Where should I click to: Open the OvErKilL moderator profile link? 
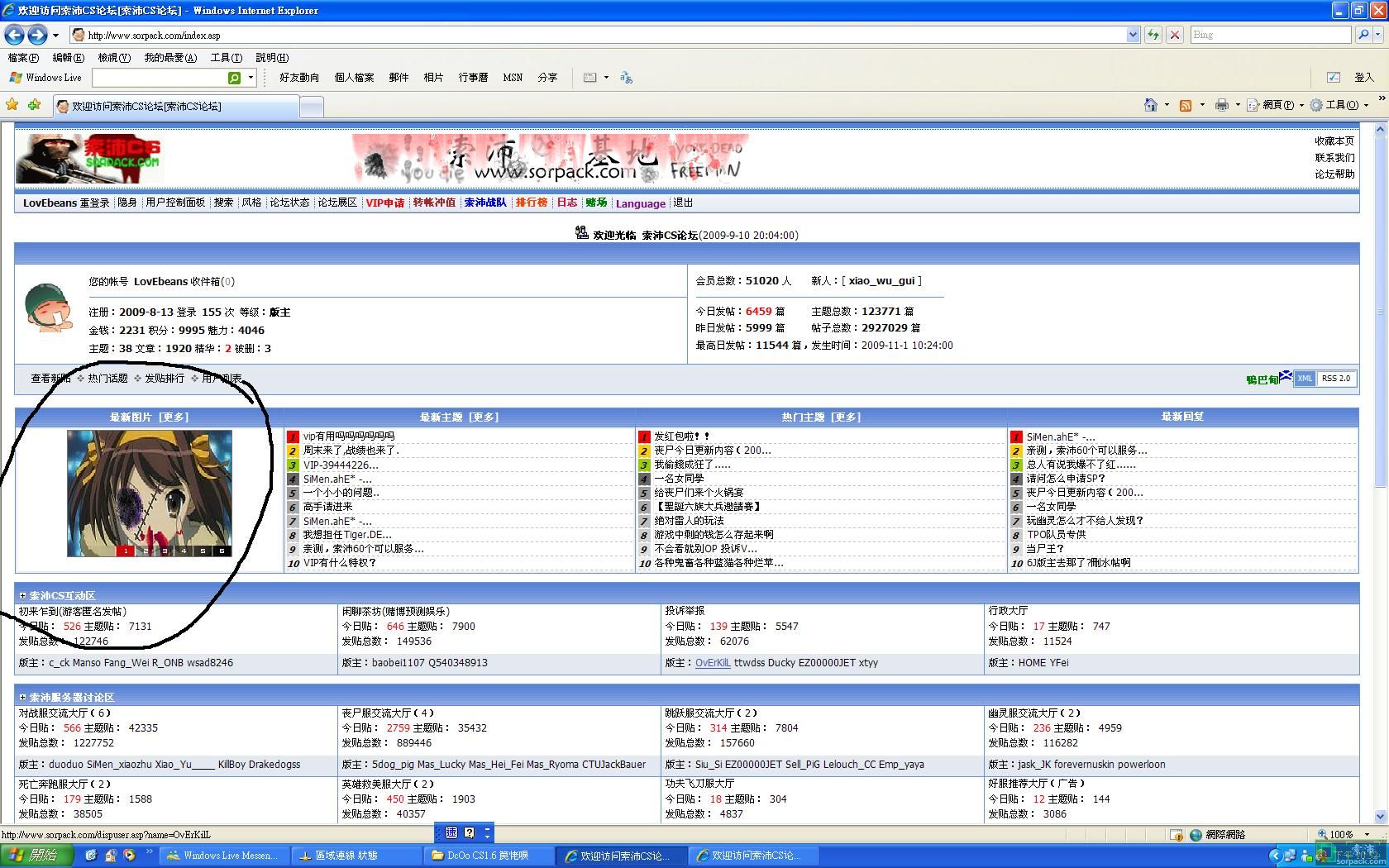point(712,662)
